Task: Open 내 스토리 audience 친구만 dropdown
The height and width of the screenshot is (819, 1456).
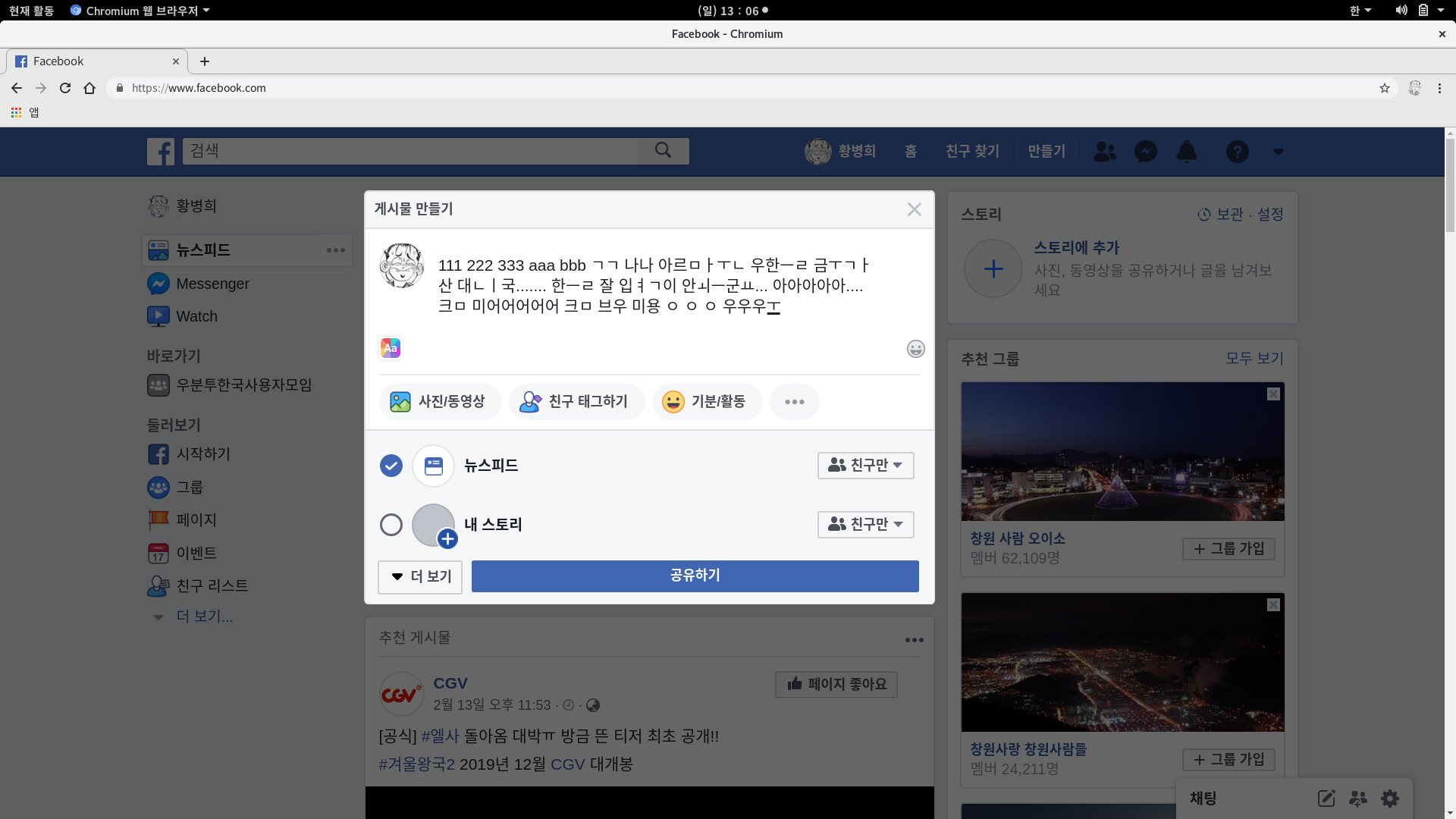Action: tap(865, 525)
